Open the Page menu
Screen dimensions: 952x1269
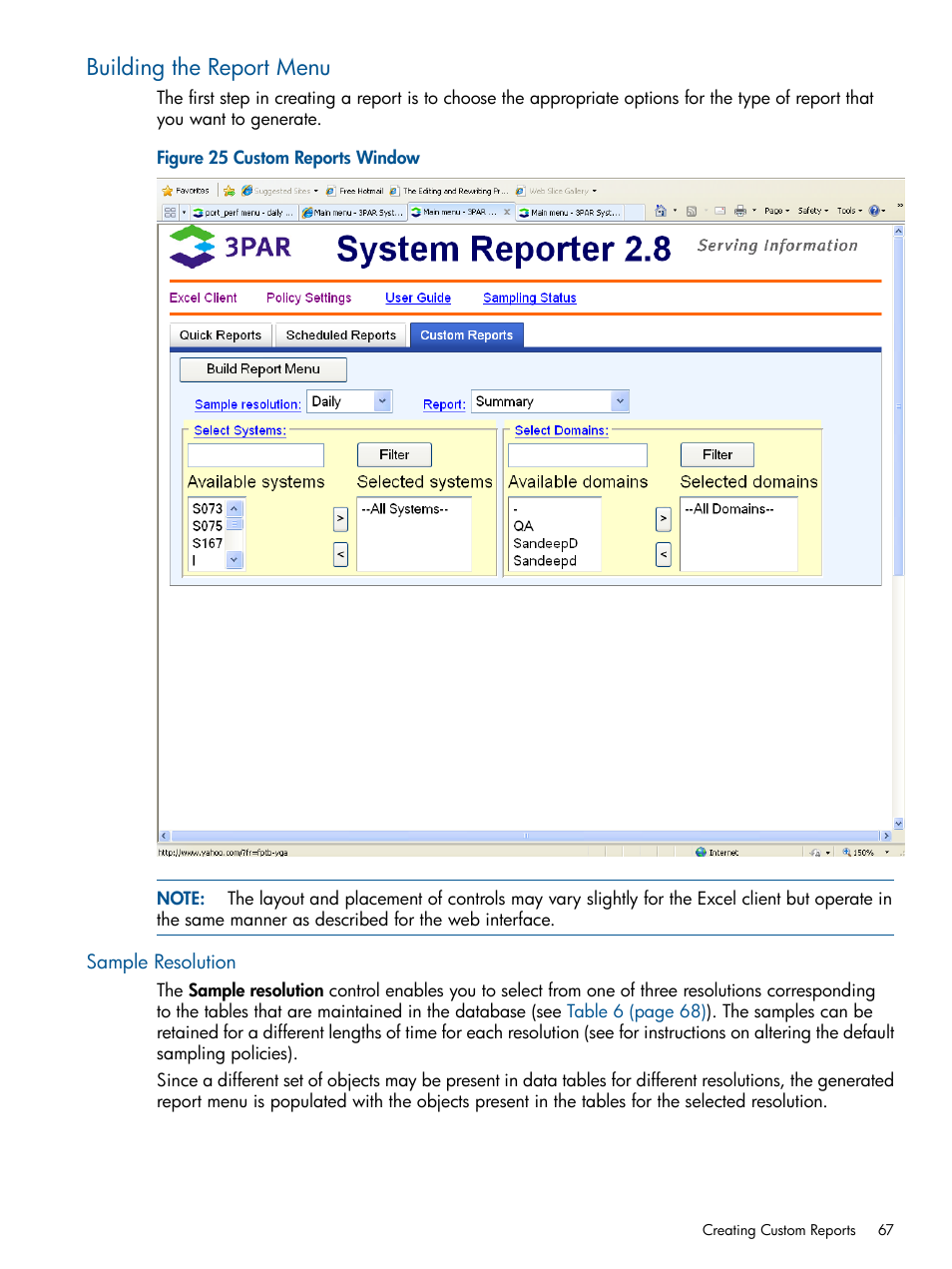click(776, 211)
